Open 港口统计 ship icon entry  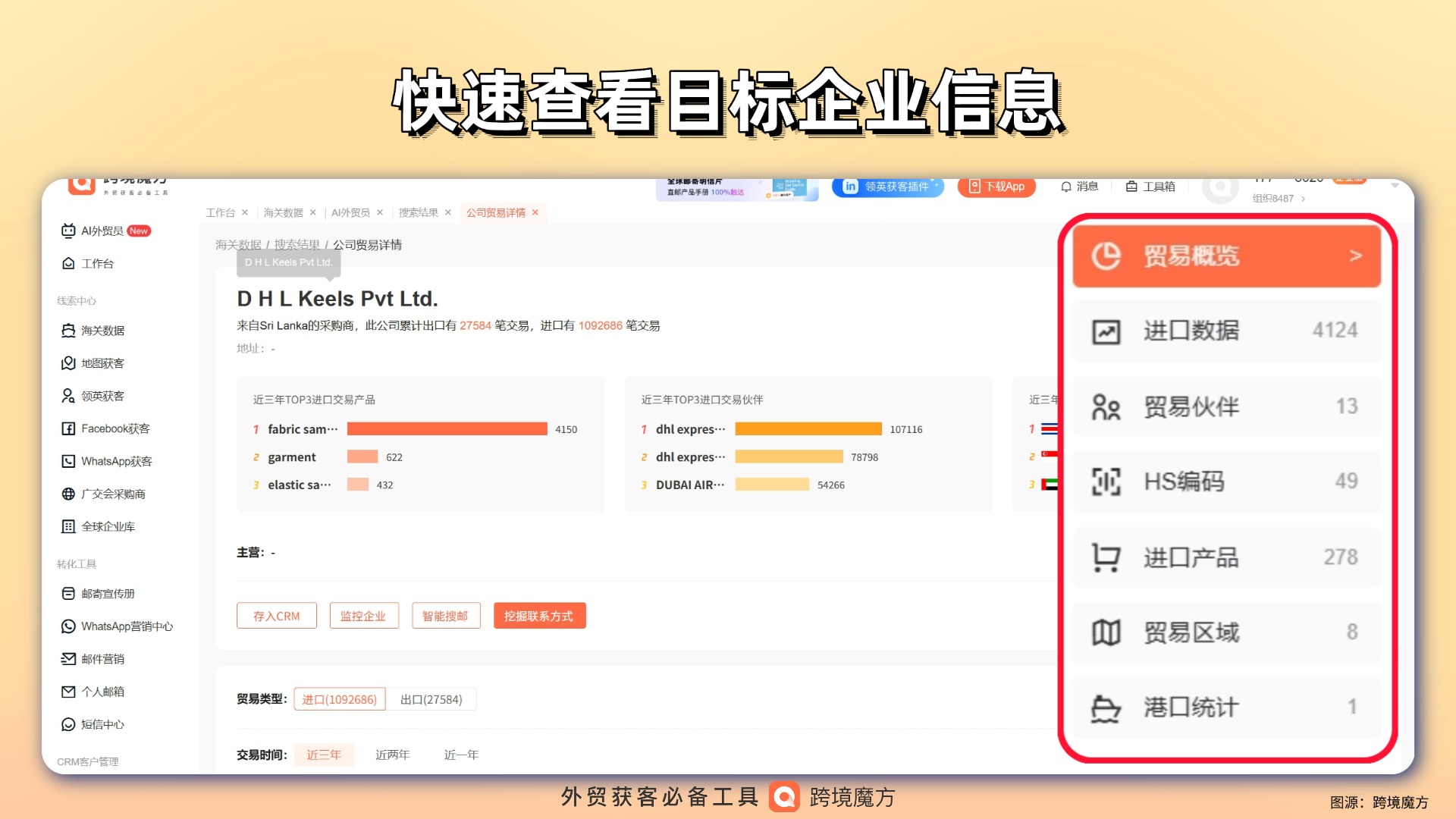(1106, 708)
